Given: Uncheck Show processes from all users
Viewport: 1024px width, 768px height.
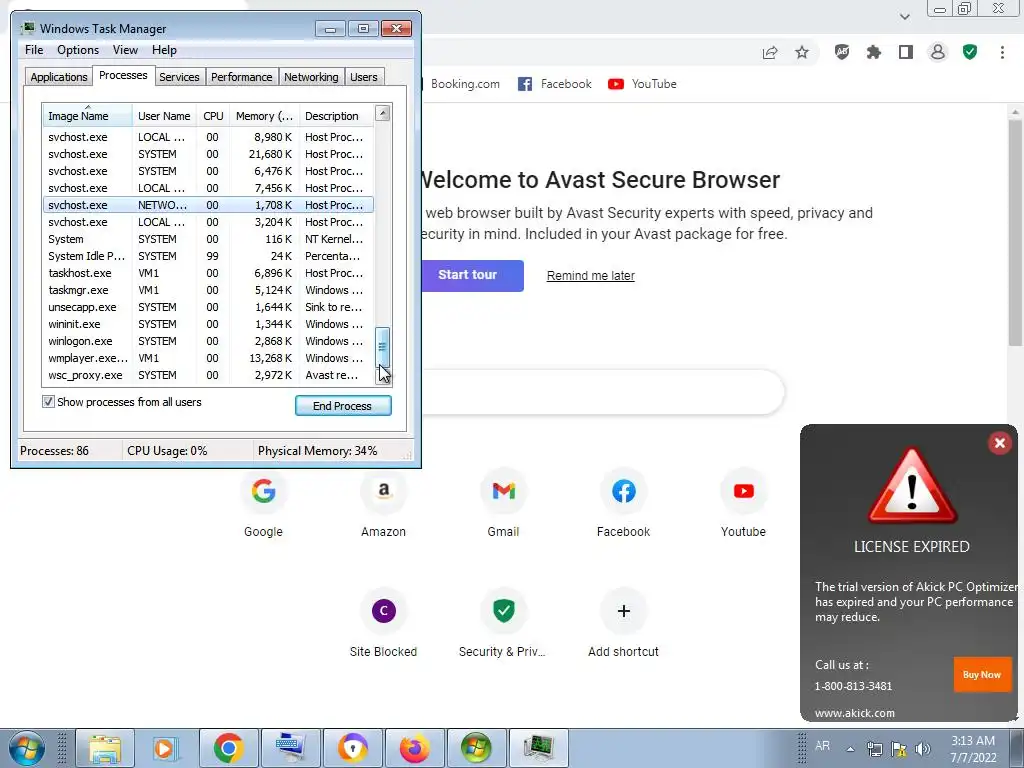Looking at the screenshot, I should point(48,402).
